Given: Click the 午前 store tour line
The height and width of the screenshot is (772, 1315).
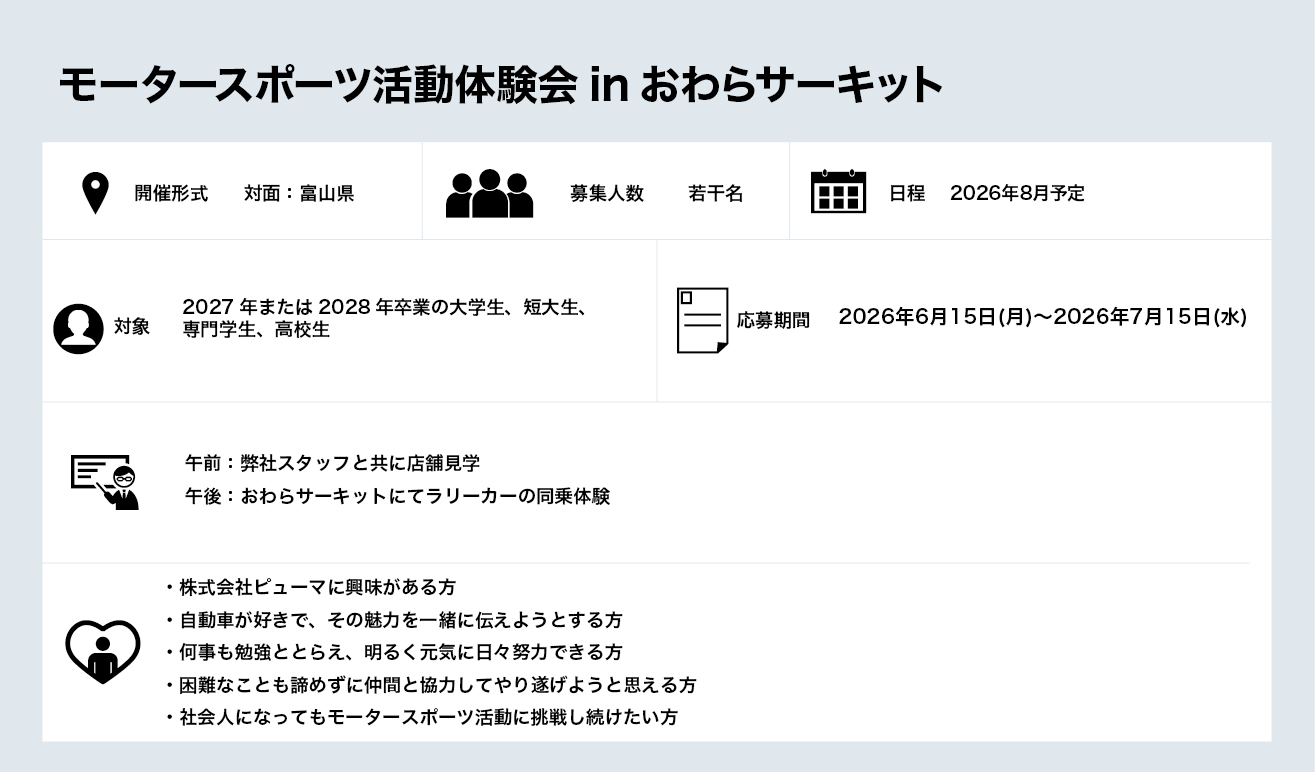Looking at the screenshot, I should 332,463.
